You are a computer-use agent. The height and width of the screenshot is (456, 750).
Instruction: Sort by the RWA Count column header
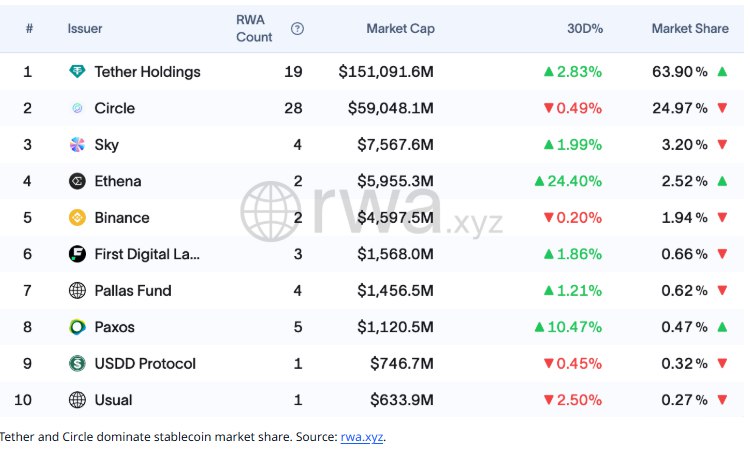pos(254,29)
